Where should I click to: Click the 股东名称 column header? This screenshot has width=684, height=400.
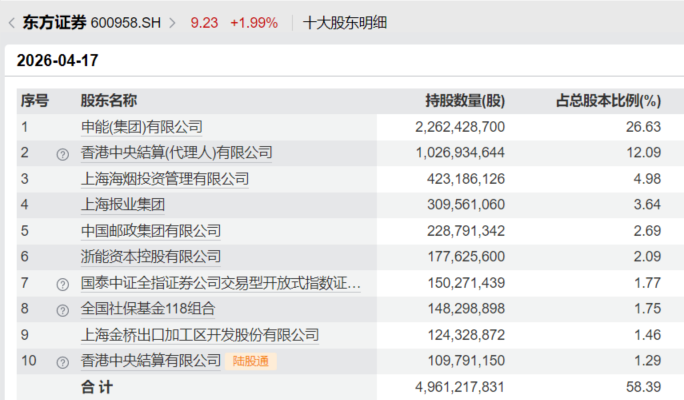[109, 101]
